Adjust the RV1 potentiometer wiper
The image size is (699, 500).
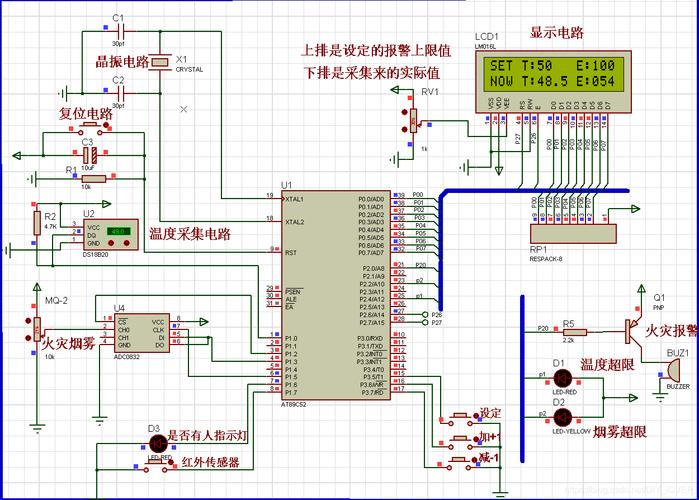(413, 120)
